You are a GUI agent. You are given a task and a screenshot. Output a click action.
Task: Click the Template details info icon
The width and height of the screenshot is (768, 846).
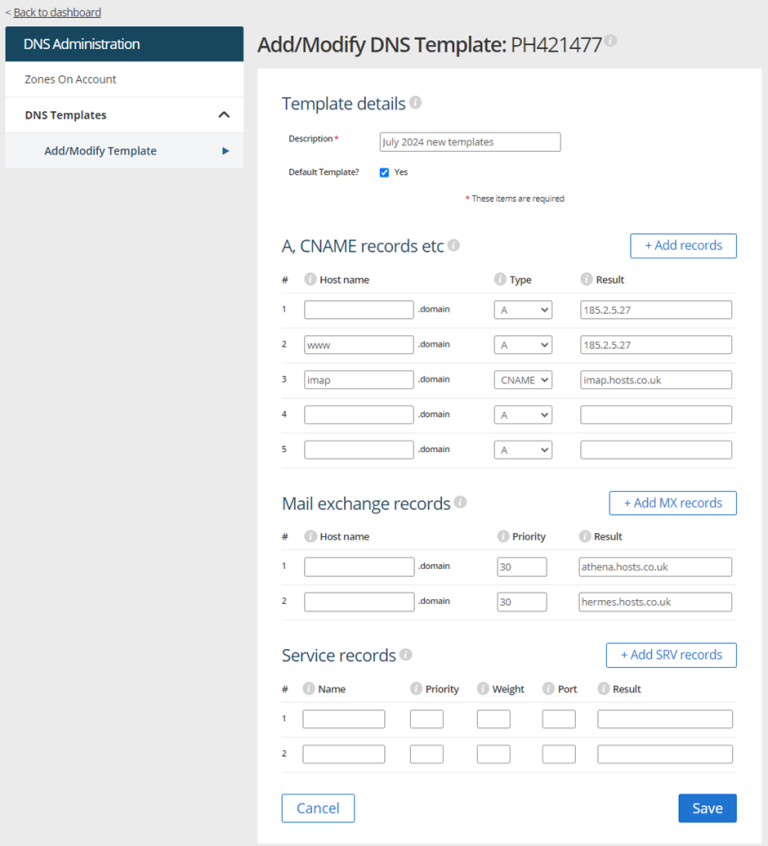pyautogui.click(x=417, y=103)
